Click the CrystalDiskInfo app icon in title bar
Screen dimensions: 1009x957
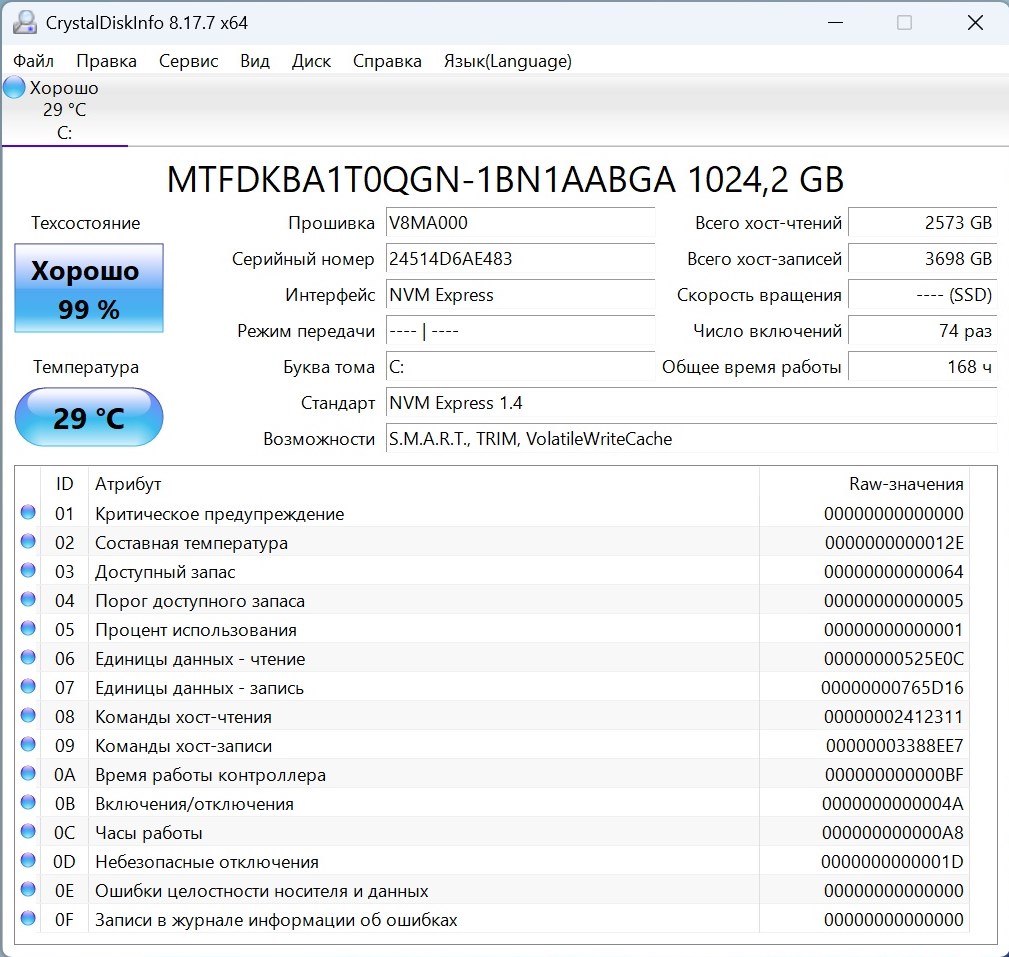point(25,22)
